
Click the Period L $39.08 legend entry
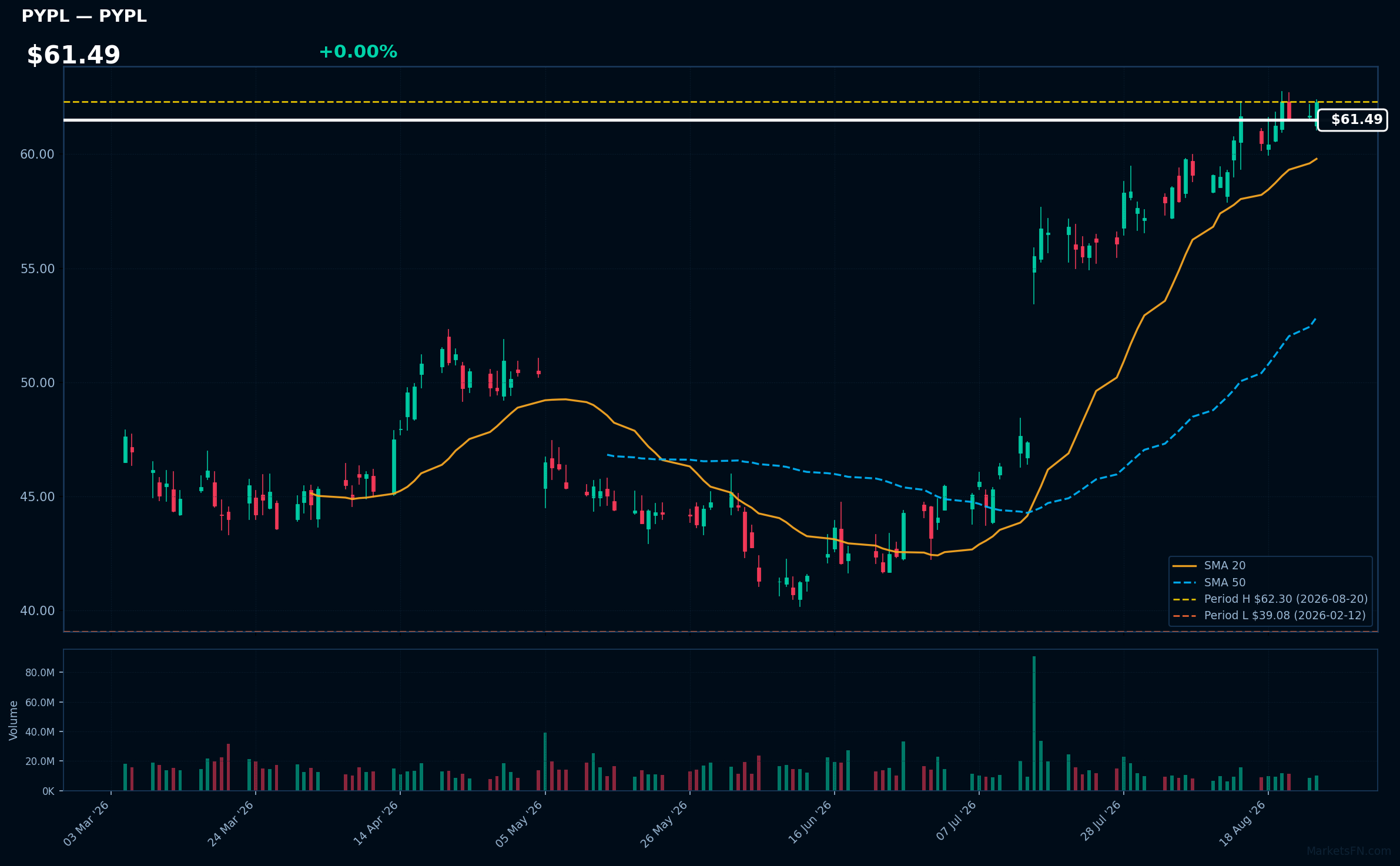pyautogui.click(x=1269, y=615)
